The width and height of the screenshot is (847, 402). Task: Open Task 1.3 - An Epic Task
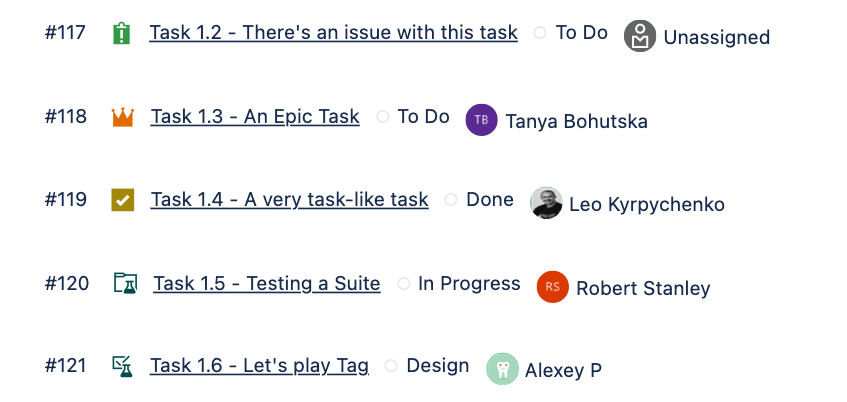click(x=255, y=117)
